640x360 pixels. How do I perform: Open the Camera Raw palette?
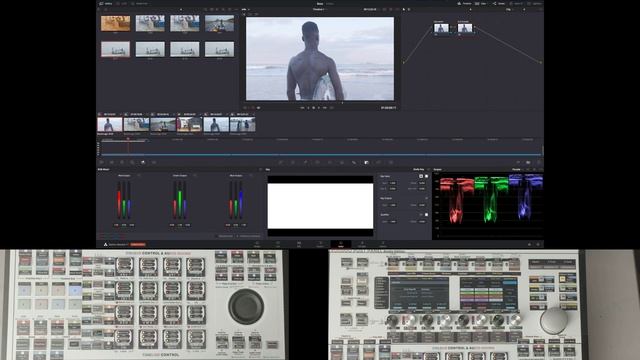tap(102, 162)
